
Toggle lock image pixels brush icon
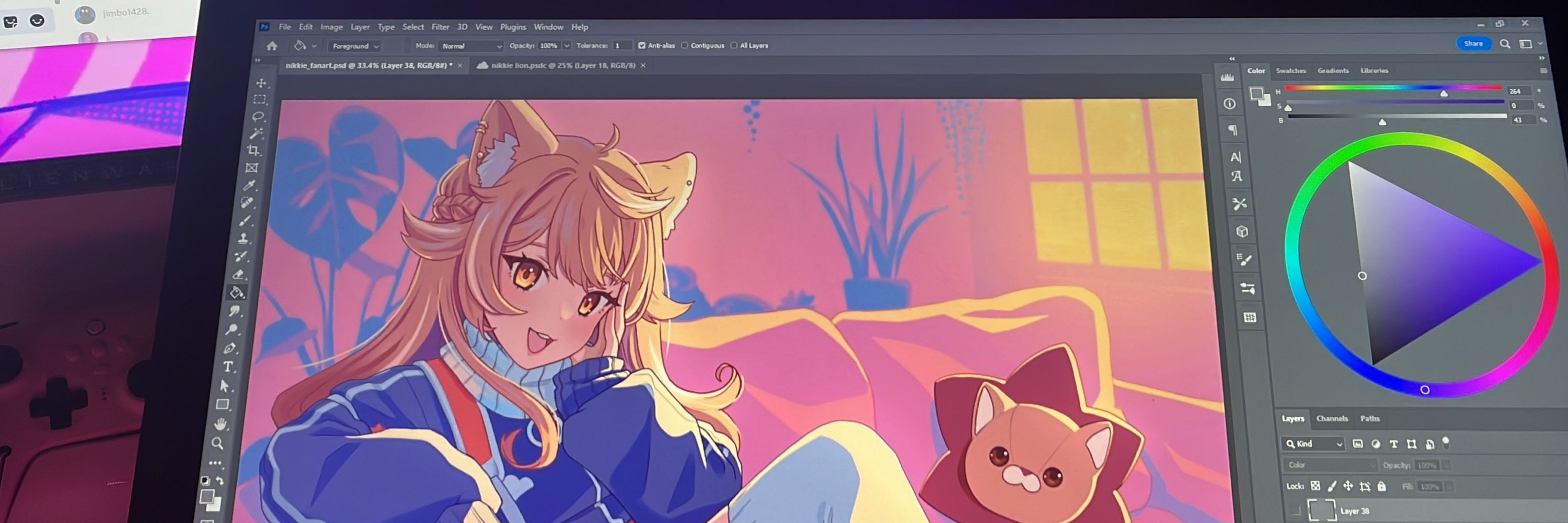(x=1332, y=486)
